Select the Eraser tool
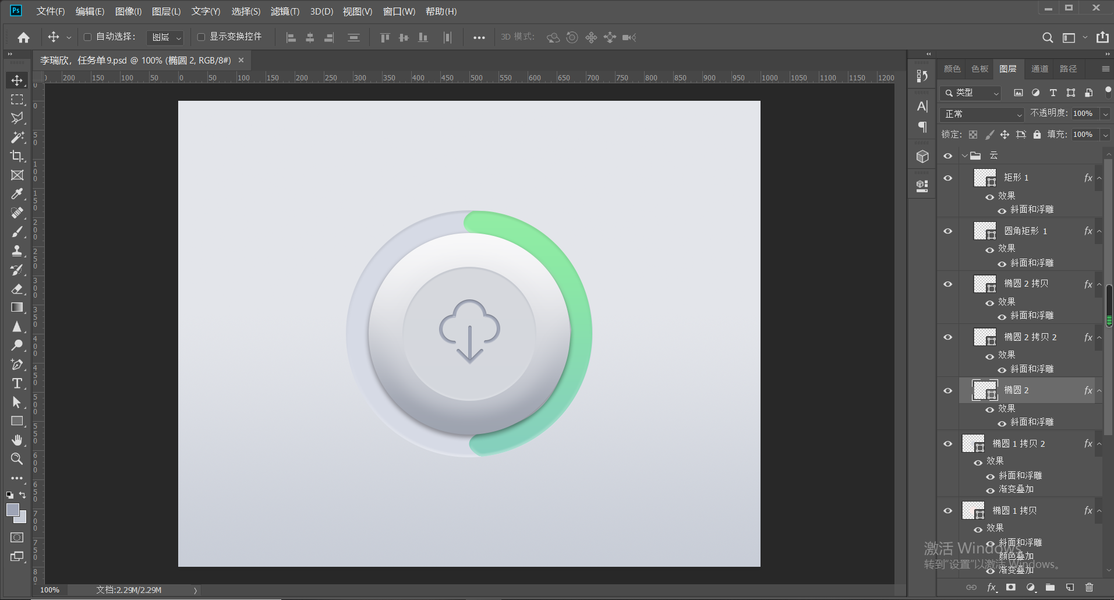This screenshot has height=600, width=1114. pos(17,288)
